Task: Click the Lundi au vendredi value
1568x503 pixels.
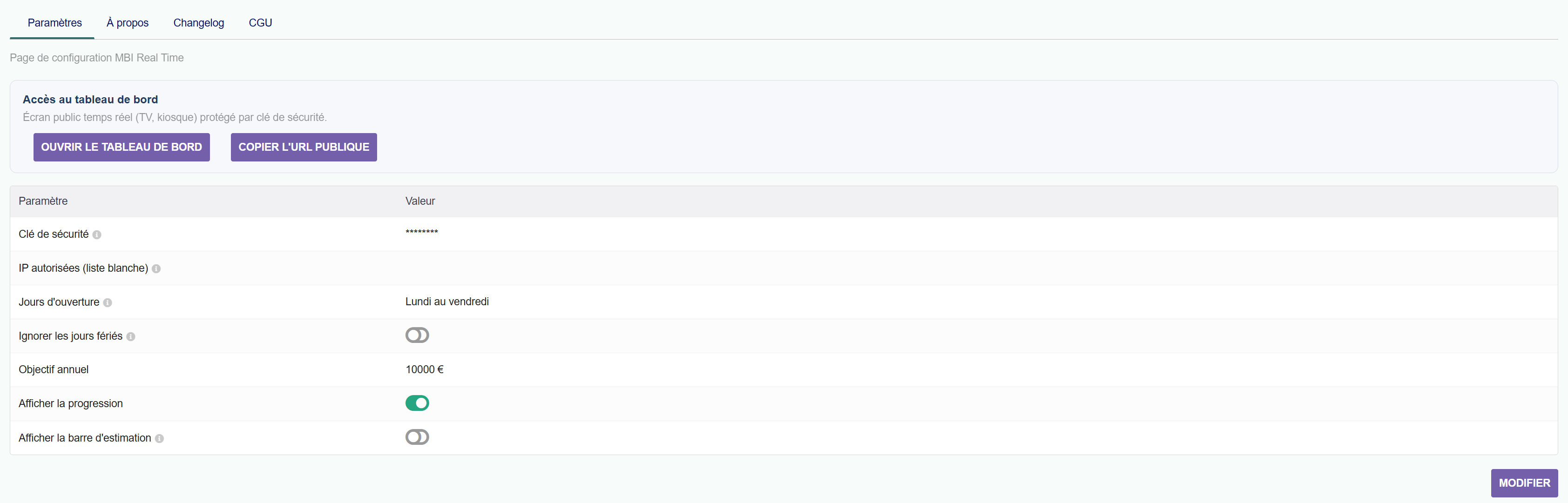Action: pyautogui.click(x=447, y=302)
